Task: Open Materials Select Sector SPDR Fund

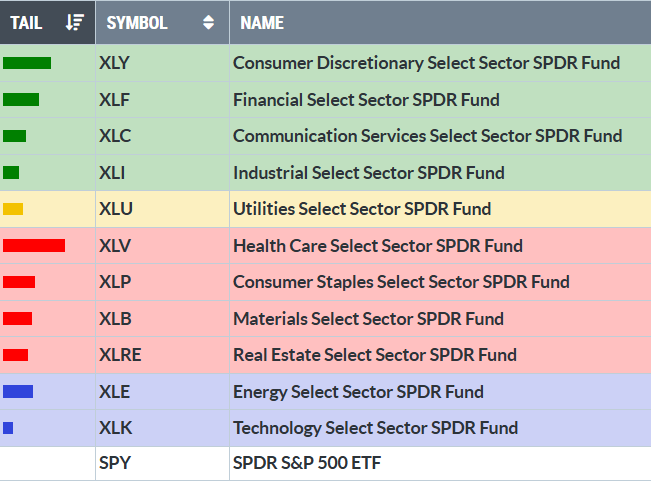Action: 368,319
